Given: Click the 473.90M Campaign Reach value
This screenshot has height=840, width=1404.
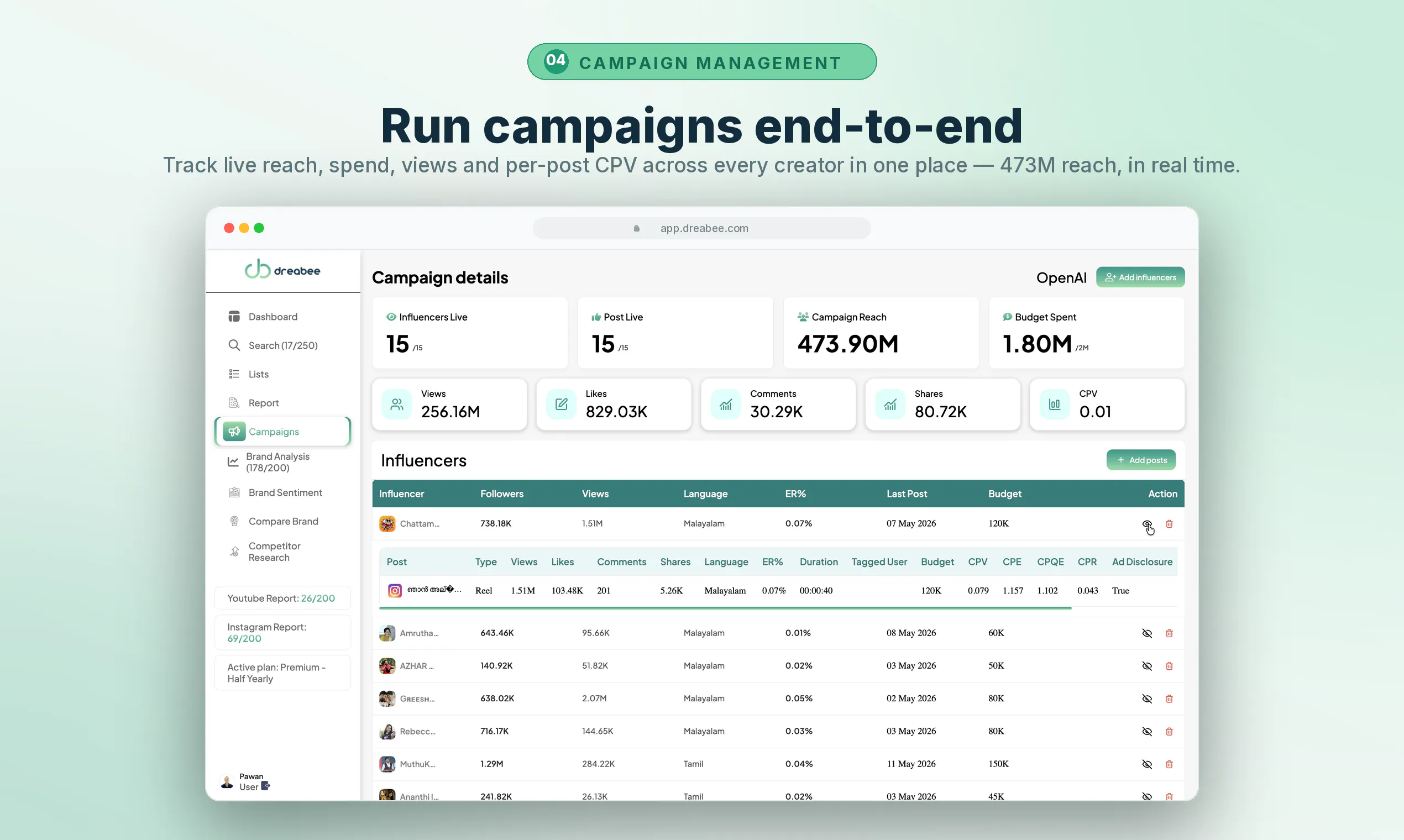Looking at the screenshot, I should pos(847,344).
